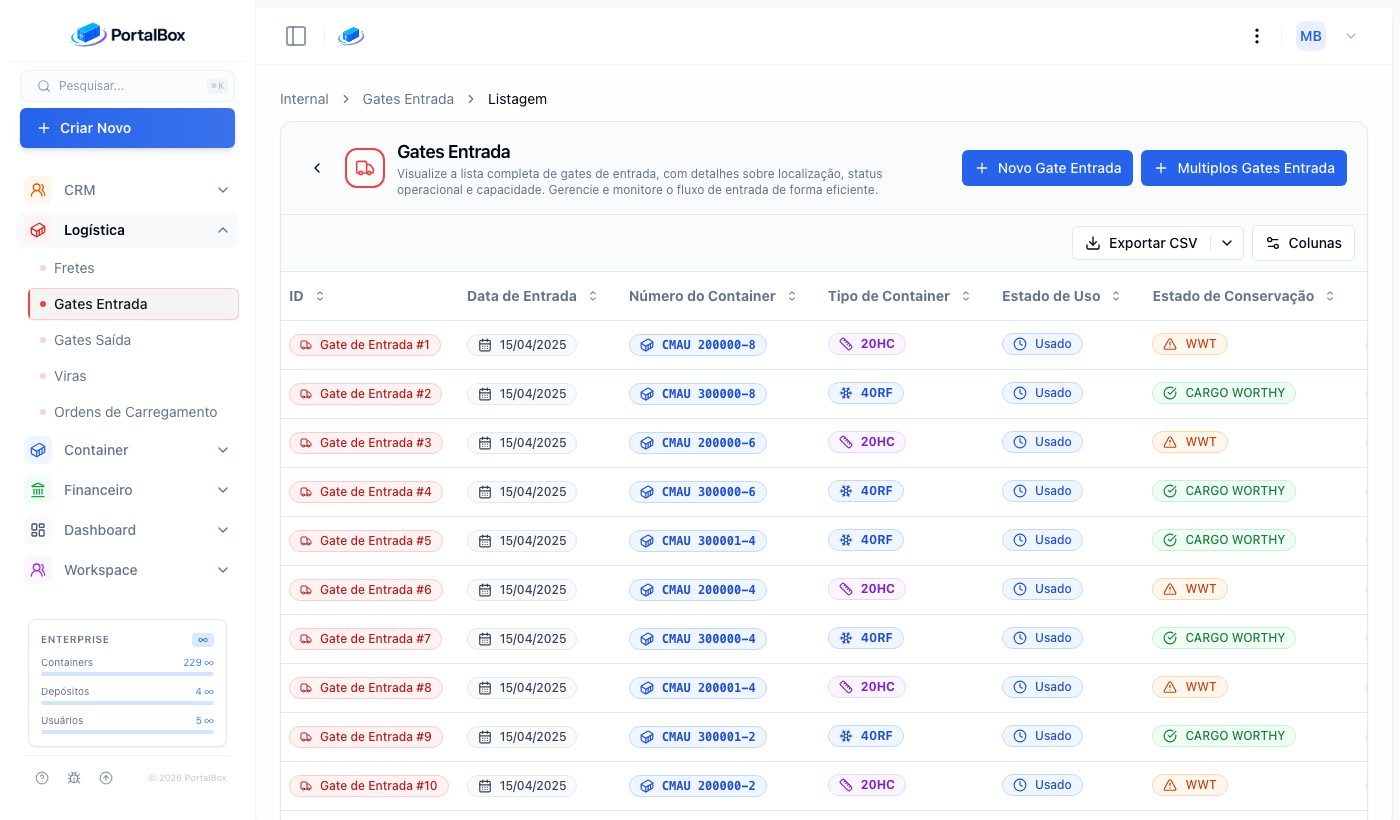Go back with the left chevron arrow
The height and width of the screenshot is (820, 1400).
pos(317,168)
